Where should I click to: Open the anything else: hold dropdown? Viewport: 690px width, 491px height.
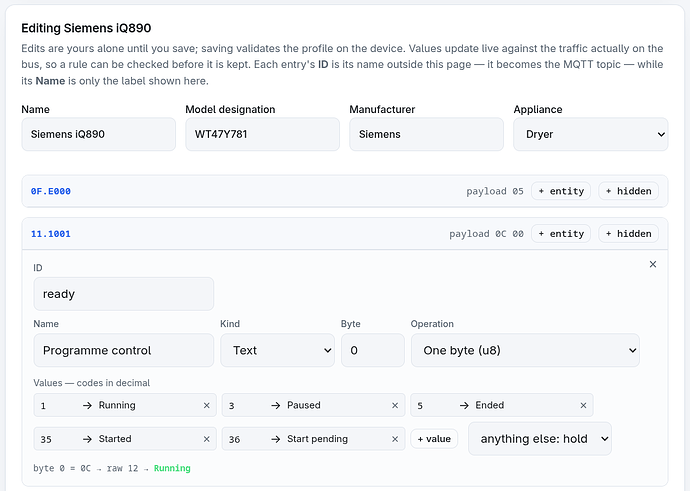[x=540, y=439]
